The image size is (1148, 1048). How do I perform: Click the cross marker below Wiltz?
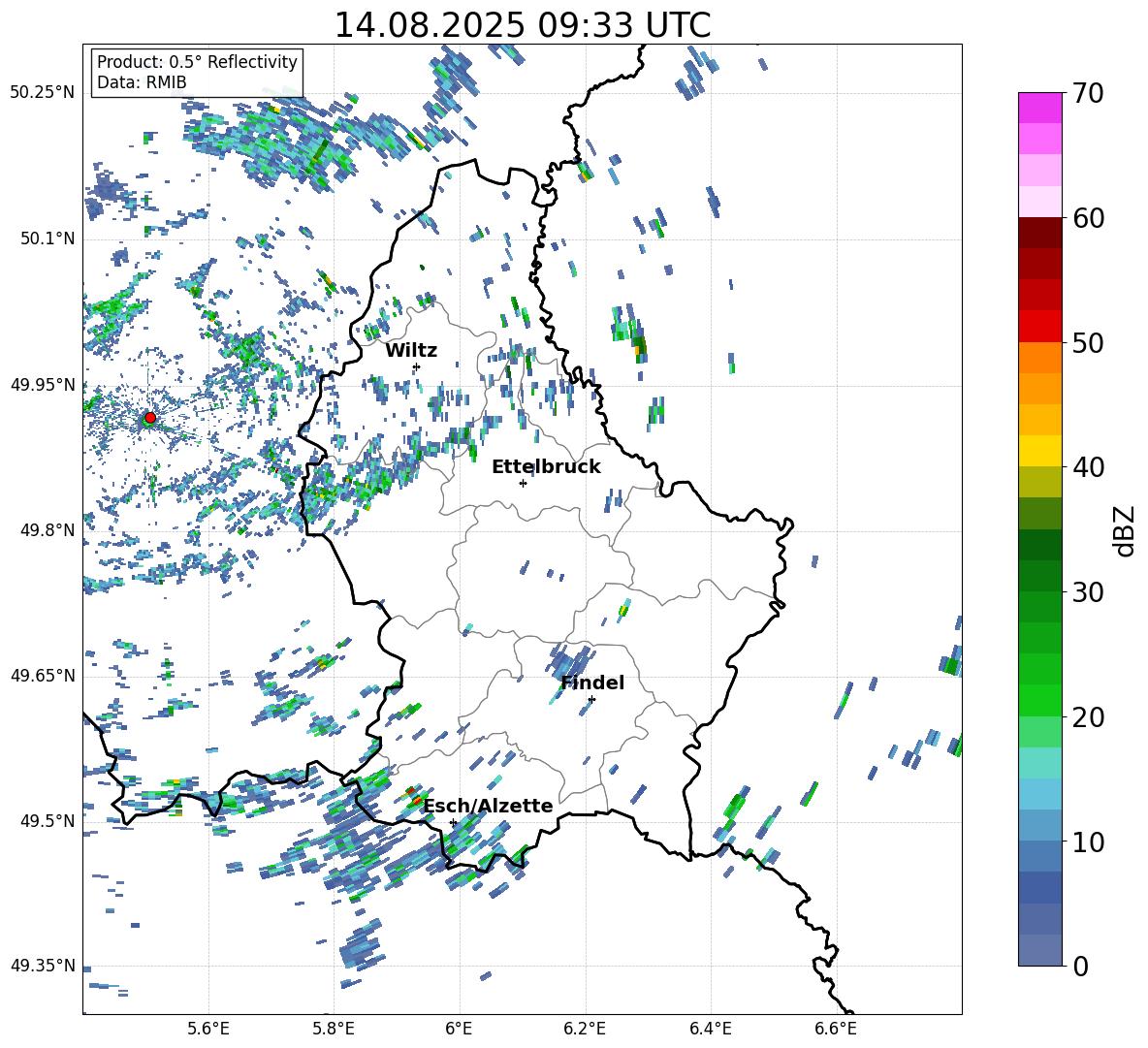[417, 366]
